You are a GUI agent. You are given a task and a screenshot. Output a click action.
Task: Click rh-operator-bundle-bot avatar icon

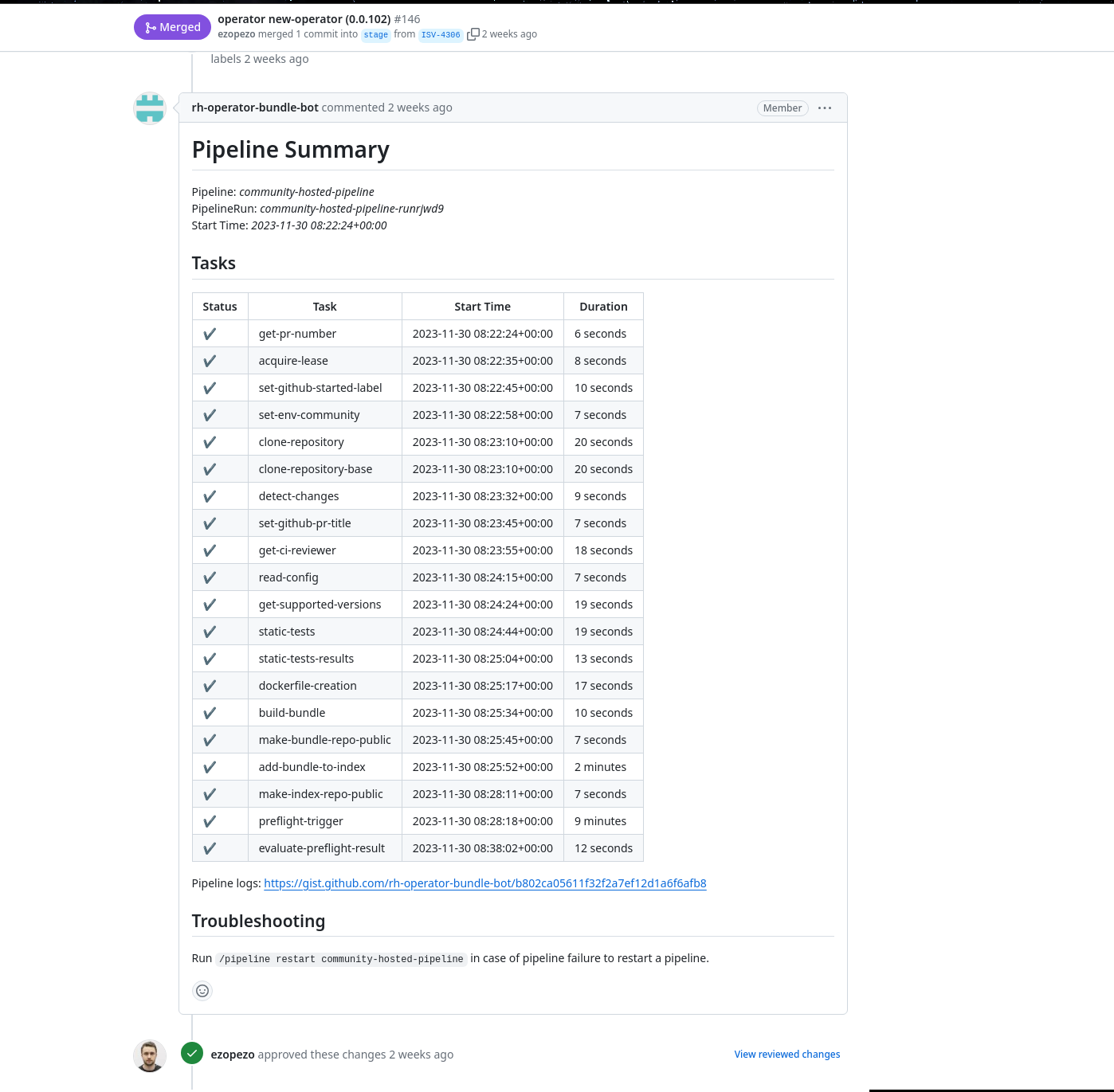150,108
